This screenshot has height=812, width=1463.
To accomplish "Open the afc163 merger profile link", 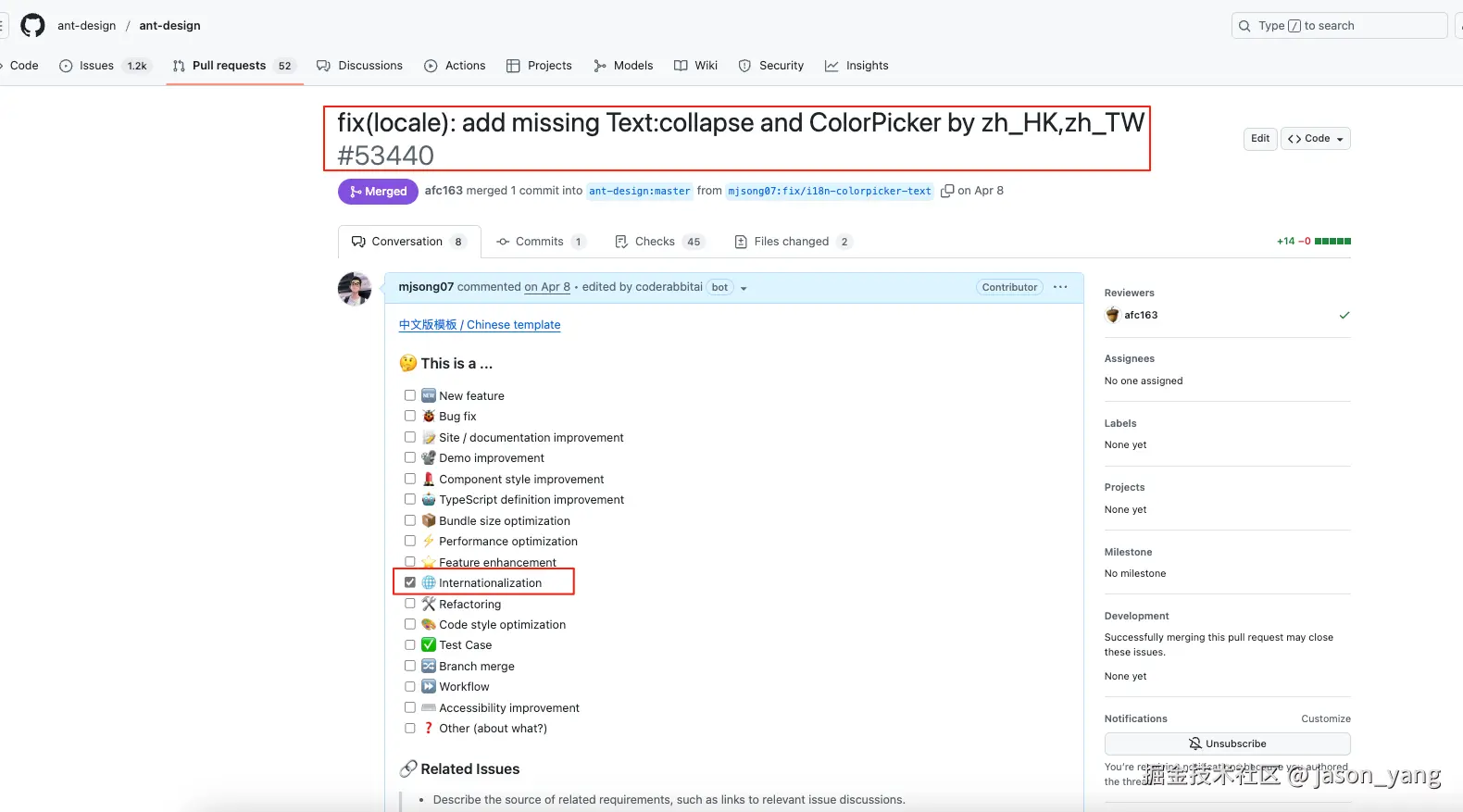I will pos(444,191).
